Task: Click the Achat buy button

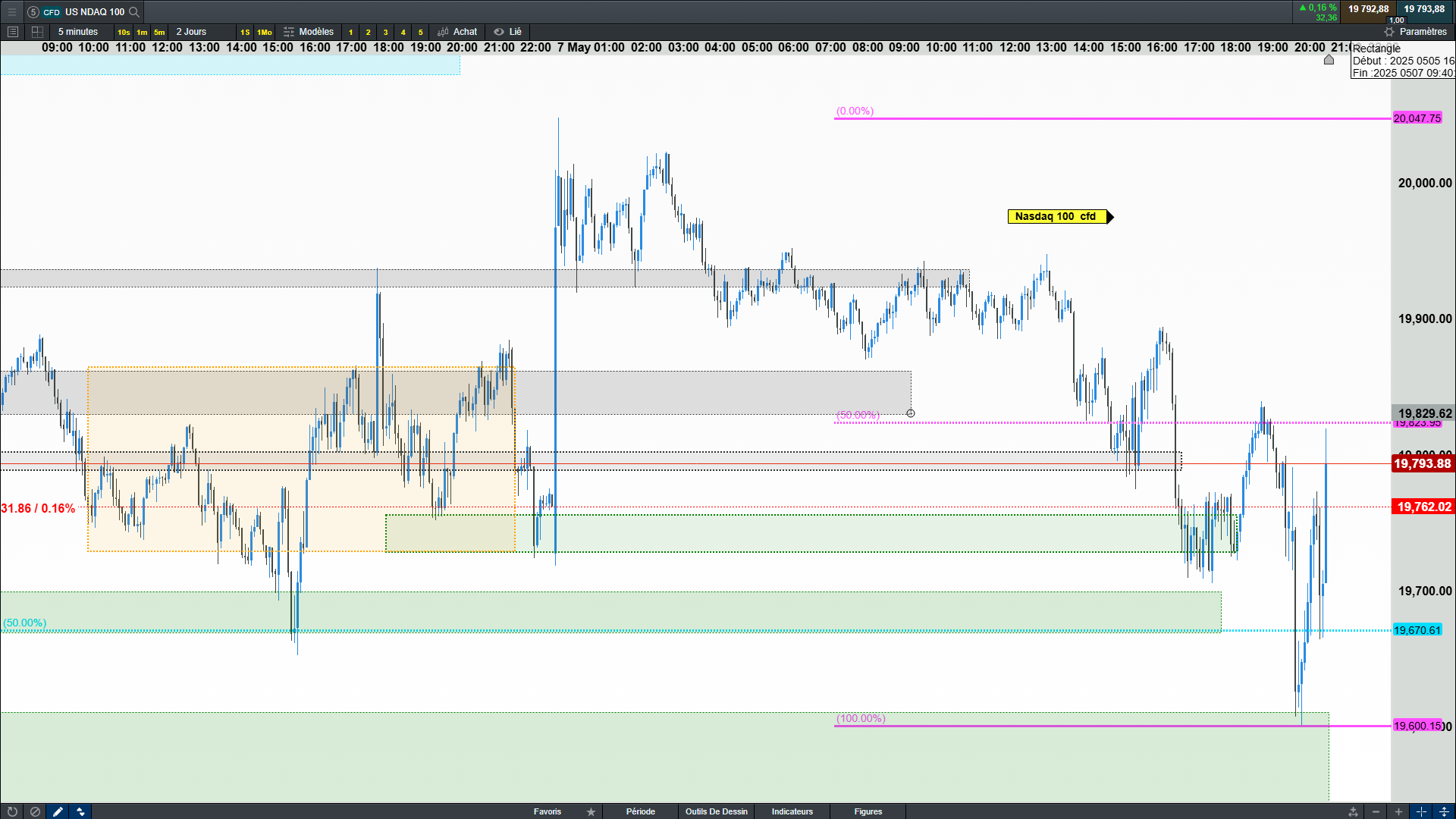Action: point(457,32)
